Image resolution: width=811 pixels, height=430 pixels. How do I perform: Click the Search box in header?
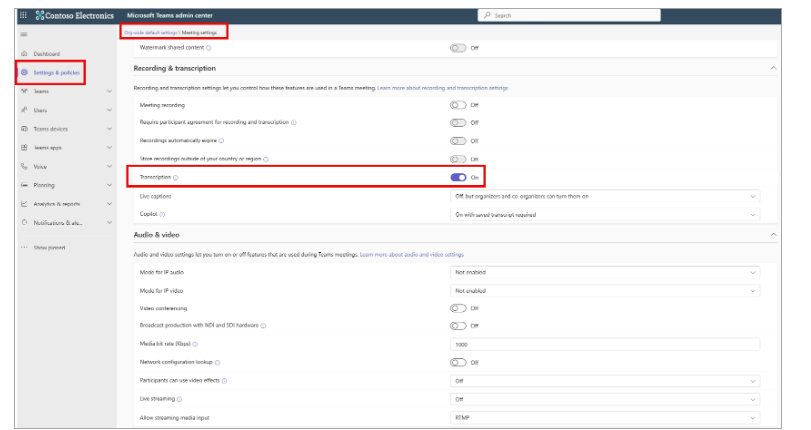coord(569,16)
